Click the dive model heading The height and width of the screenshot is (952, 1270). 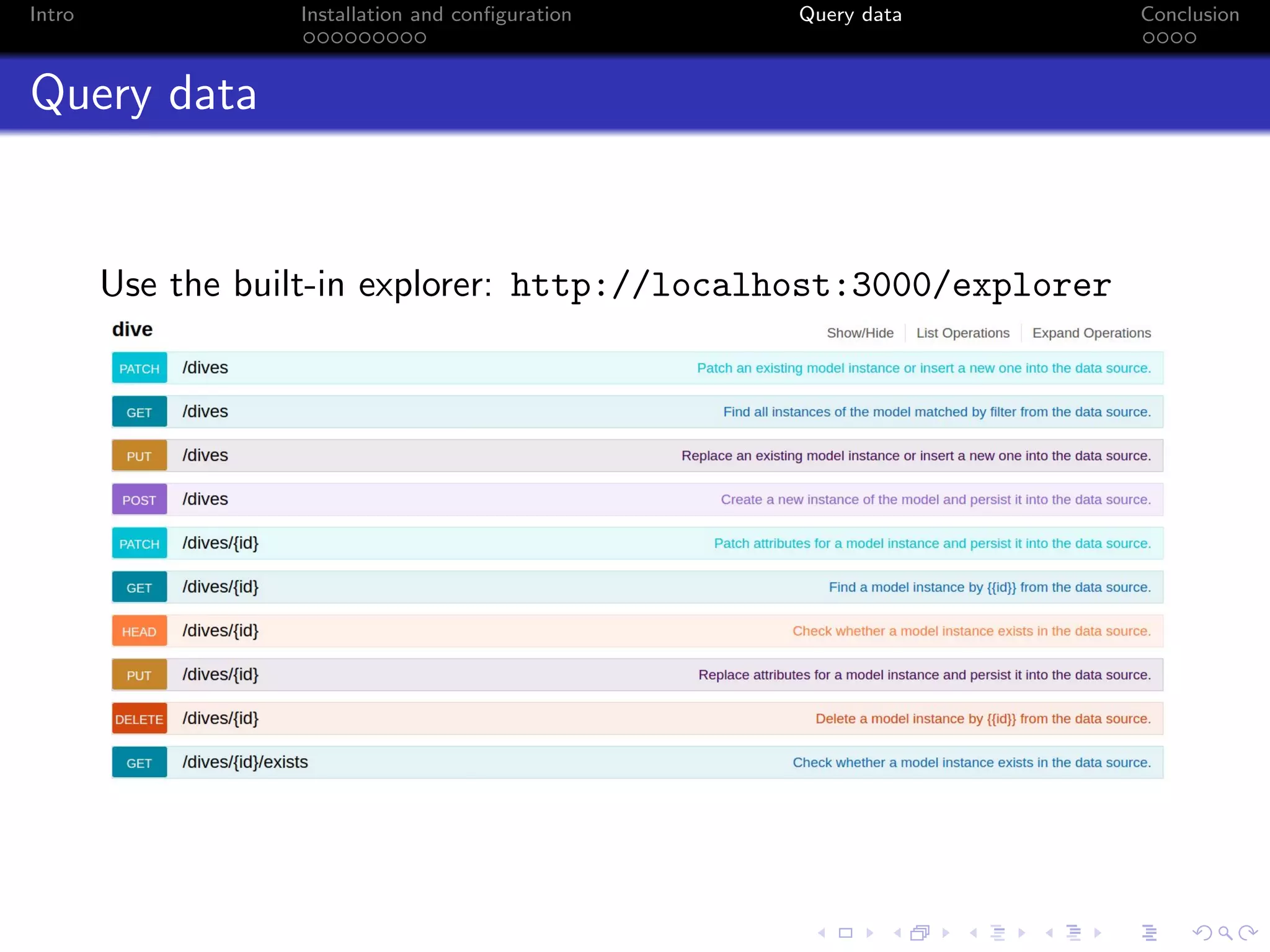[132, 329]
